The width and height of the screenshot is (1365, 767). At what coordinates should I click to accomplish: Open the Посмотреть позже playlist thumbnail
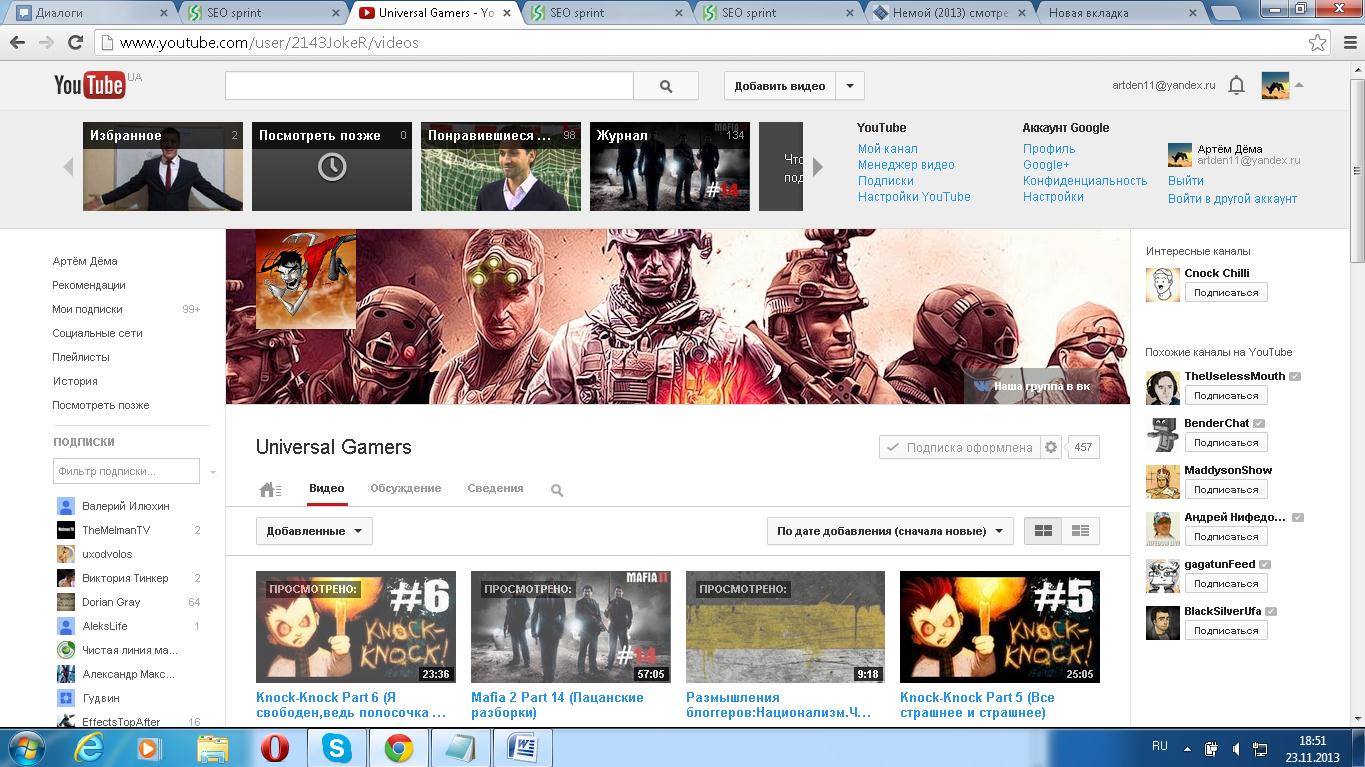click(332, 167)
